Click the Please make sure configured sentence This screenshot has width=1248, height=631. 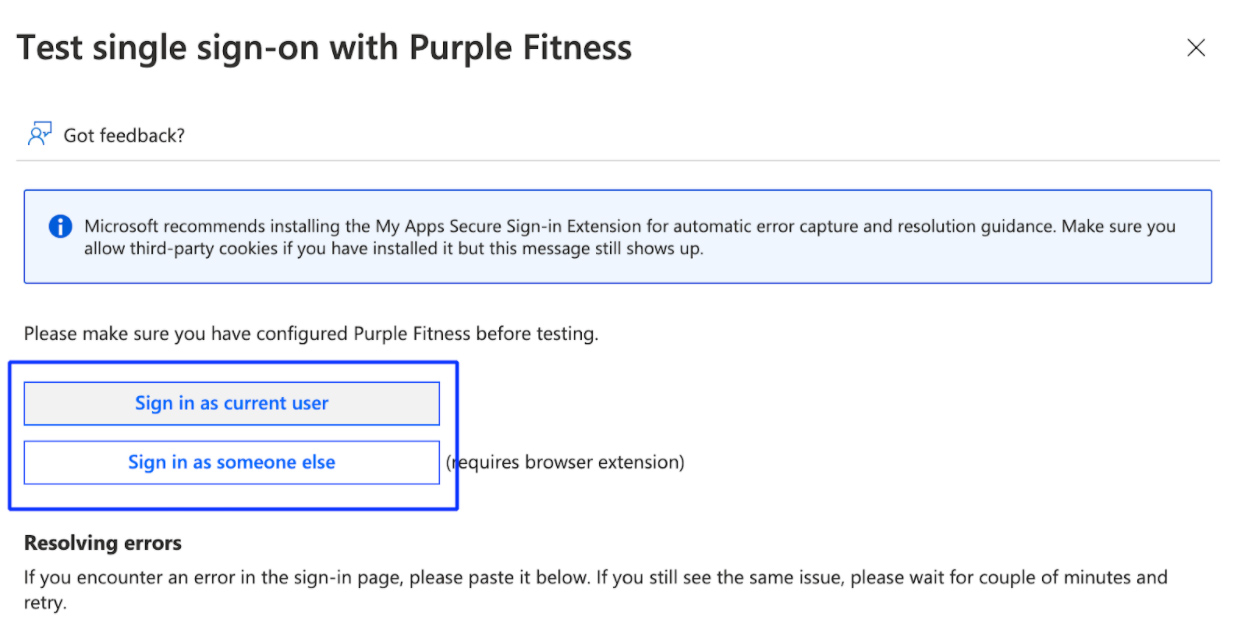(311, 334)
